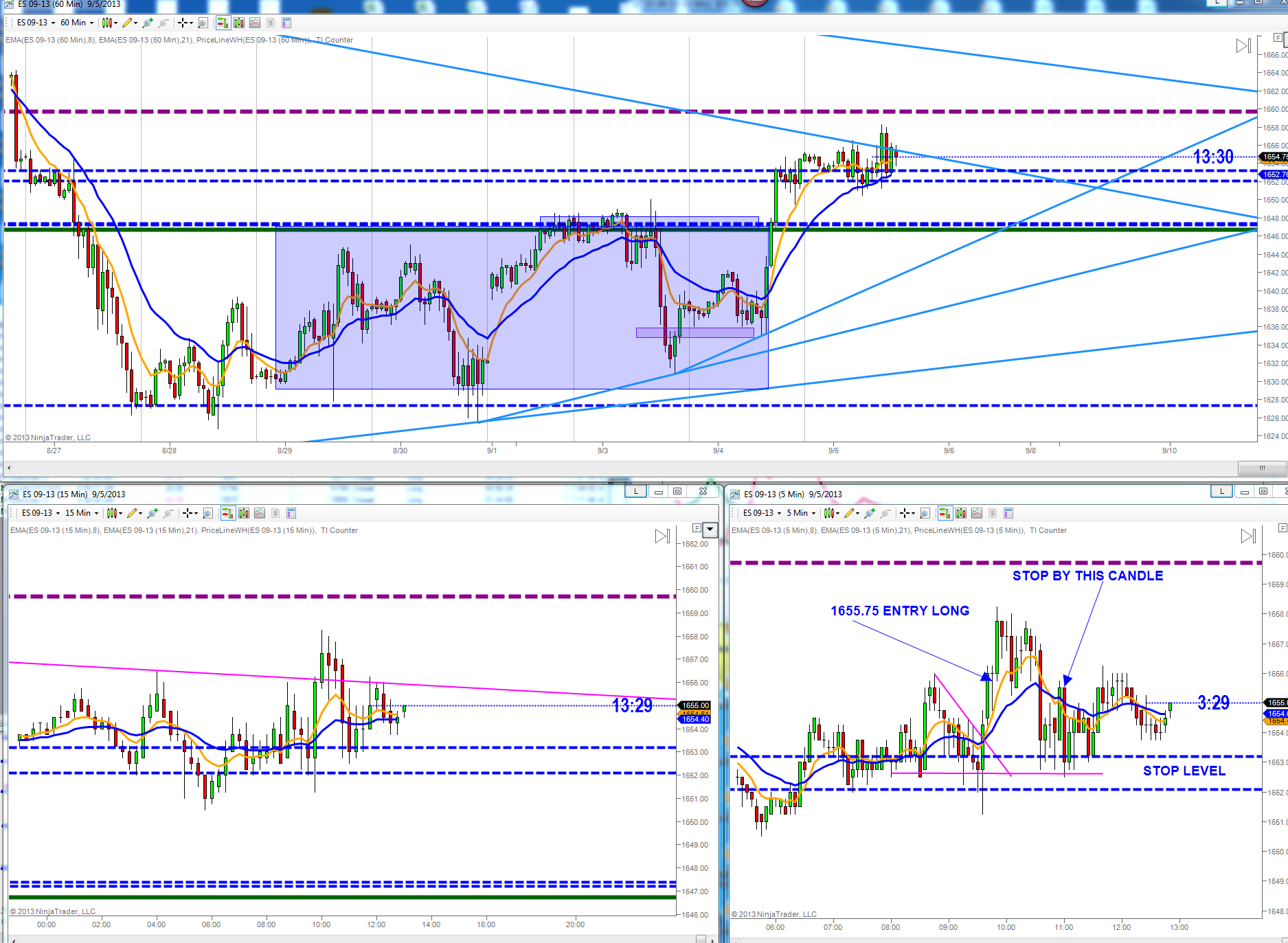Jump to latest bar in 15 Min chart
The width and height of the screenshot is (1288, 943).
coord(662,536)
